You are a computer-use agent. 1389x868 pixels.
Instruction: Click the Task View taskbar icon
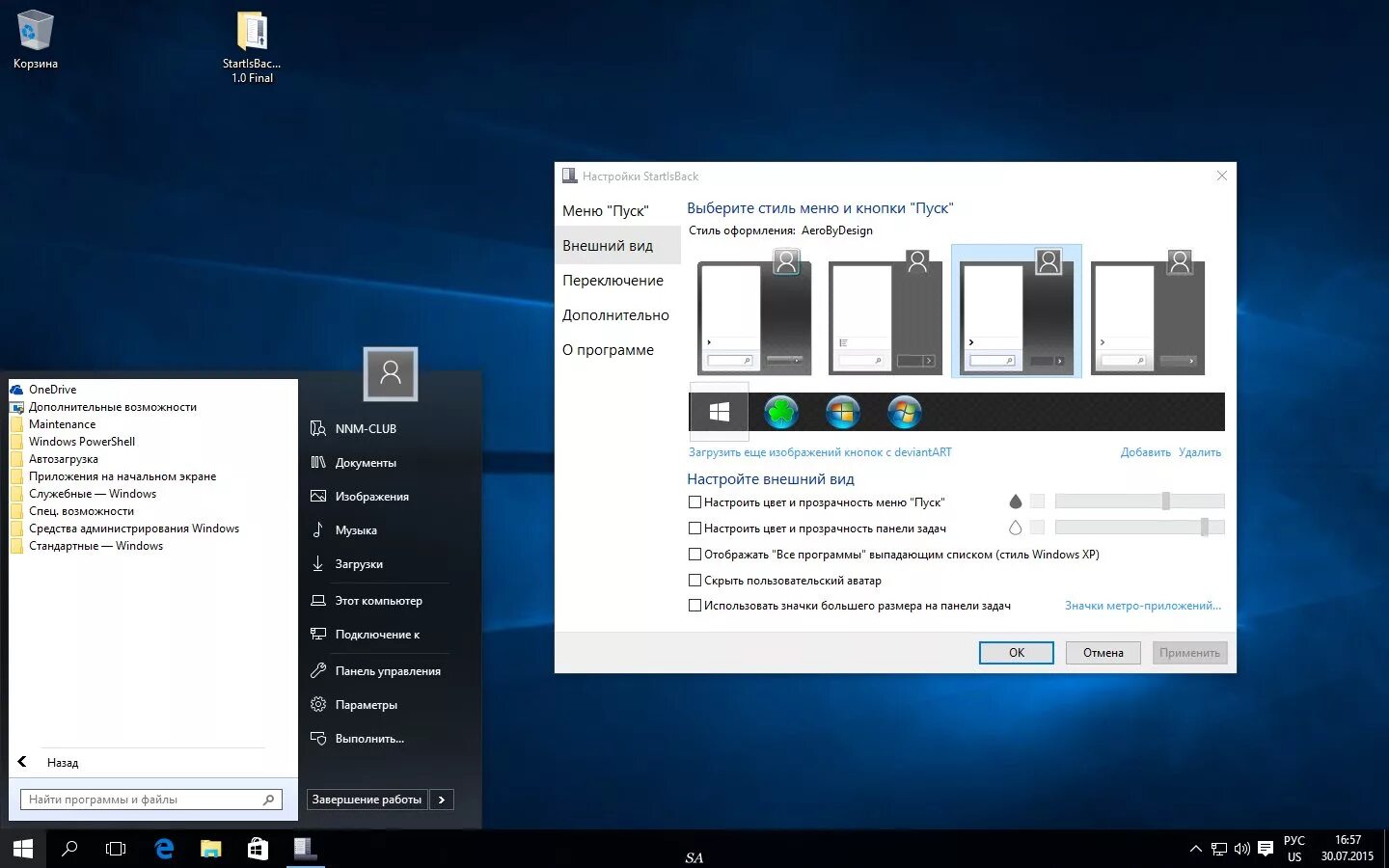(x=116, y=849)
